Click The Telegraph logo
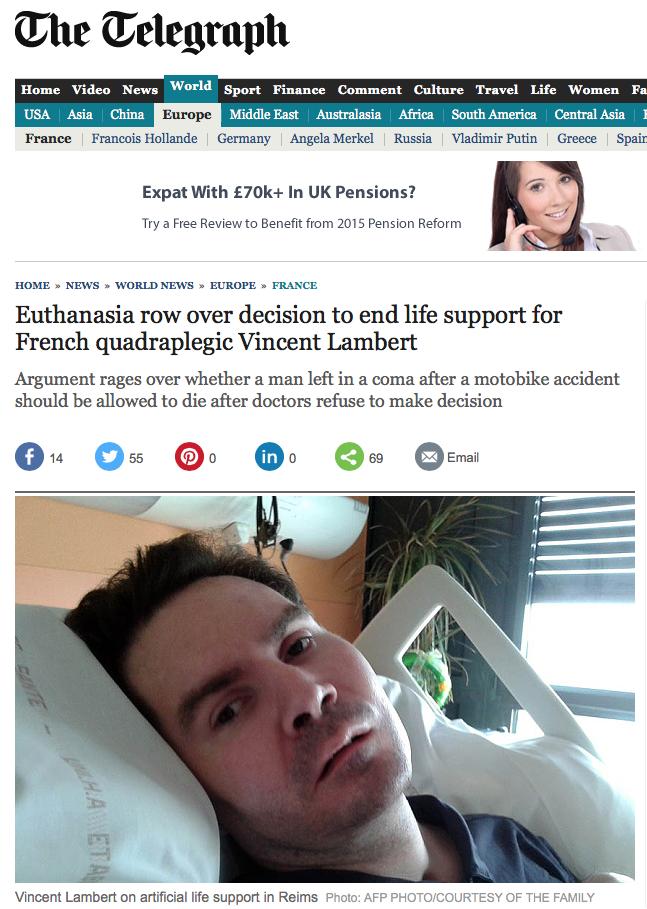647x909 pixels. click(151, 31)
